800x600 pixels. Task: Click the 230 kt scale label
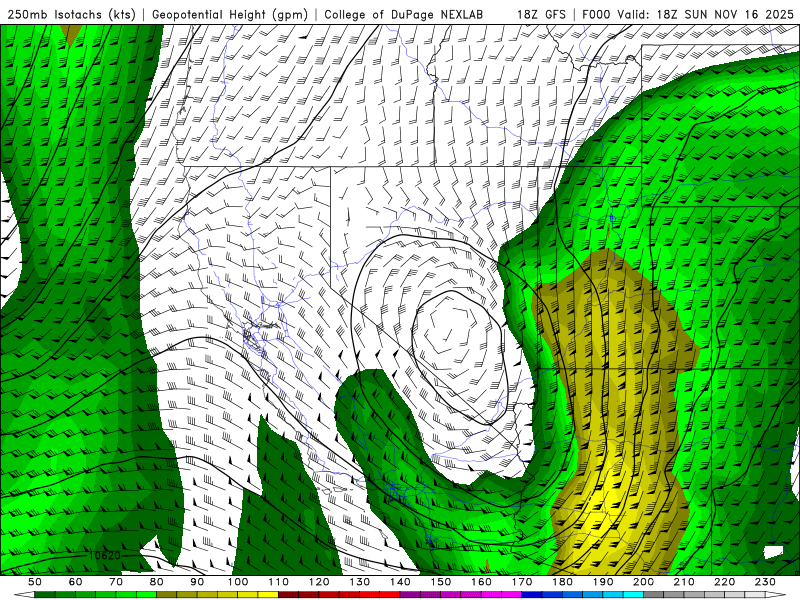(x=765, y=582)
